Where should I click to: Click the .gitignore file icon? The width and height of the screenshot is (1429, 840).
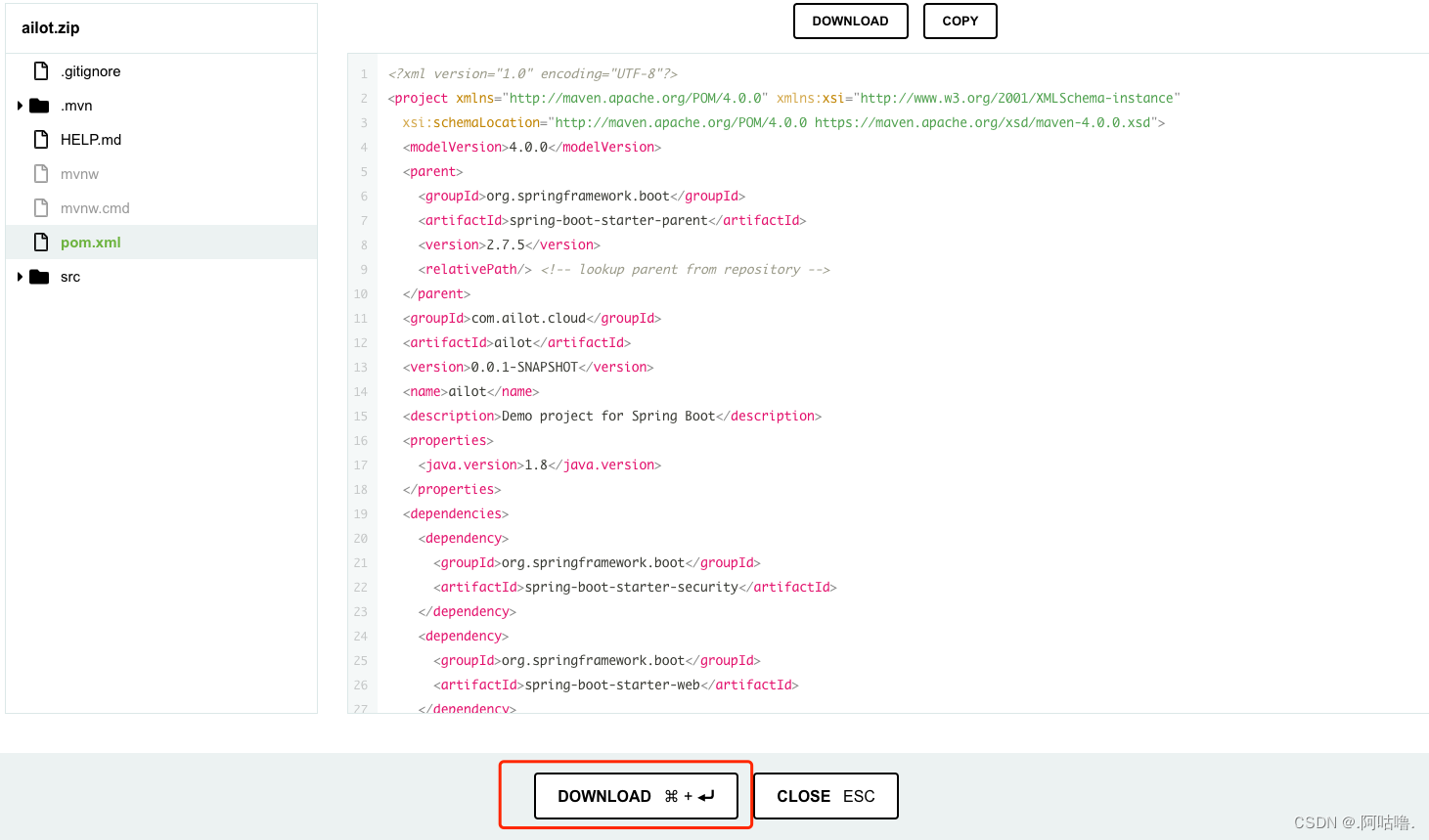pyautogui.click(x=41, y=70)
